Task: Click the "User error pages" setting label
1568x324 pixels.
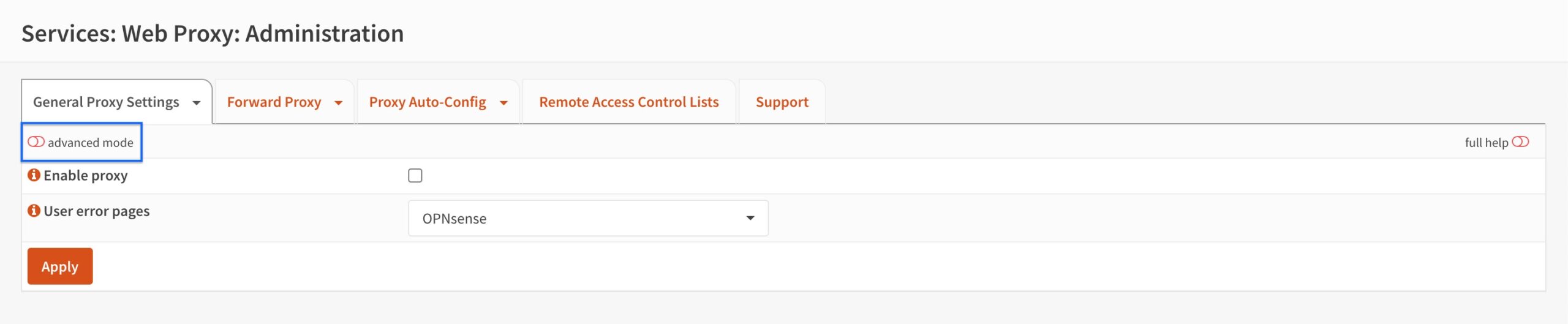Action: pos(97,211)
